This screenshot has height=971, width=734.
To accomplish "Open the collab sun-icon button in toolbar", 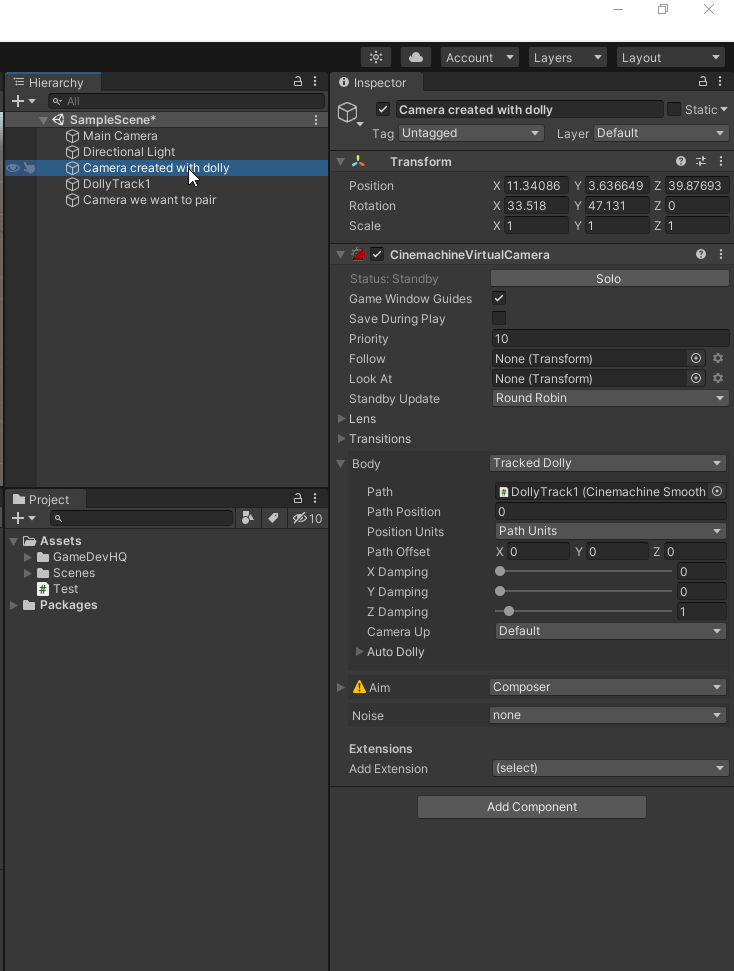I will coord(376,58).
